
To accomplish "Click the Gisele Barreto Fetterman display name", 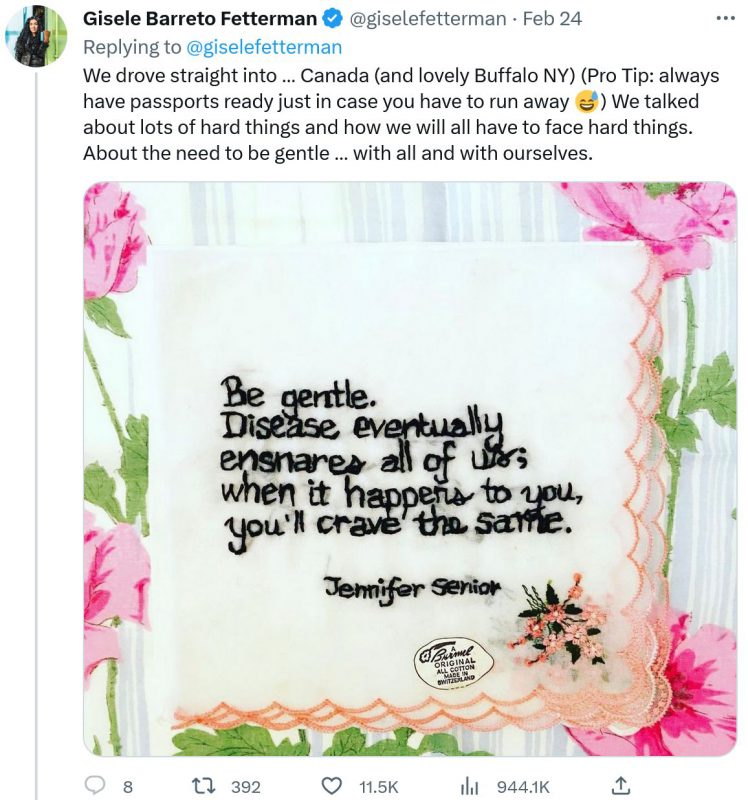I will [200, 20].
